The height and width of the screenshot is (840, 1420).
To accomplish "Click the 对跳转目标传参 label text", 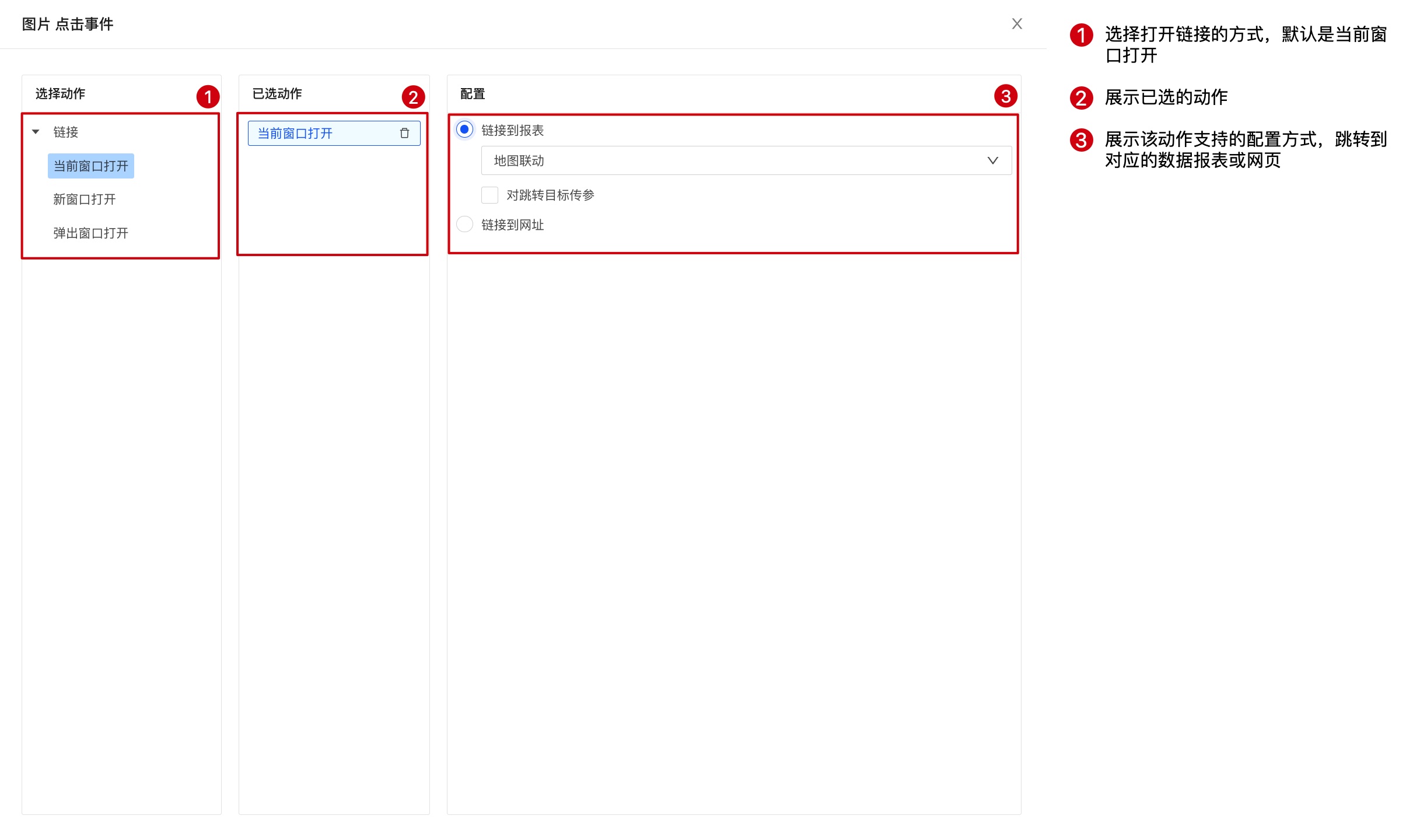I will point(550,195).
